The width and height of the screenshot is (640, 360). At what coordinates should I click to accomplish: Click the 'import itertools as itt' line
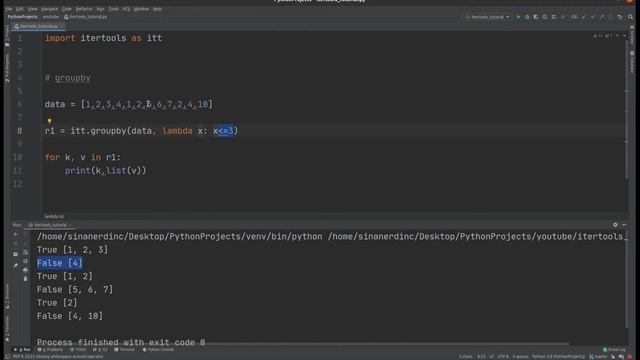click(103, 38)
